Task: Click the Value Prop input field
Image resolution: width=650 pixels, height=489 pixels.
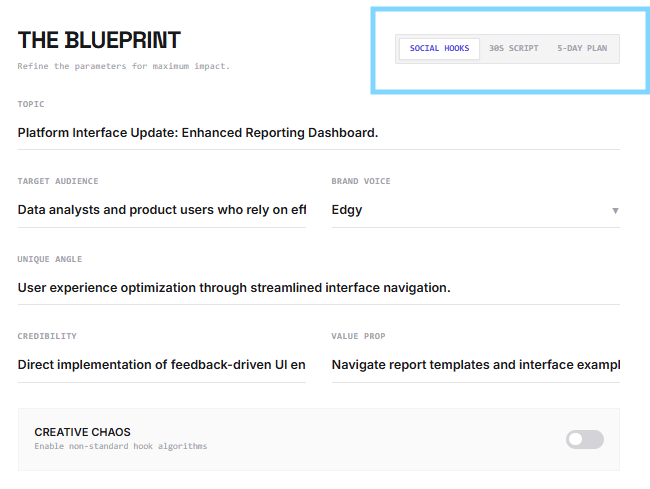Action: click(x=475, y=365)
